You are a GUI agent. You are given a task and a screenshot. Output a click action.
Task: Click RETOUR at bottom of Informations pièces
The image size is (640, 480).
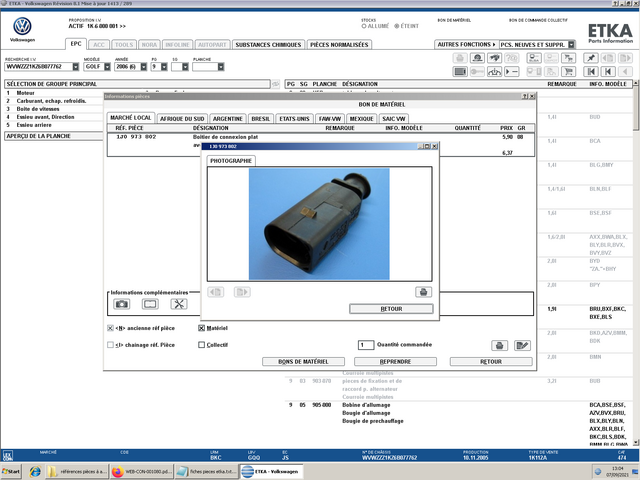click(491, 362)
